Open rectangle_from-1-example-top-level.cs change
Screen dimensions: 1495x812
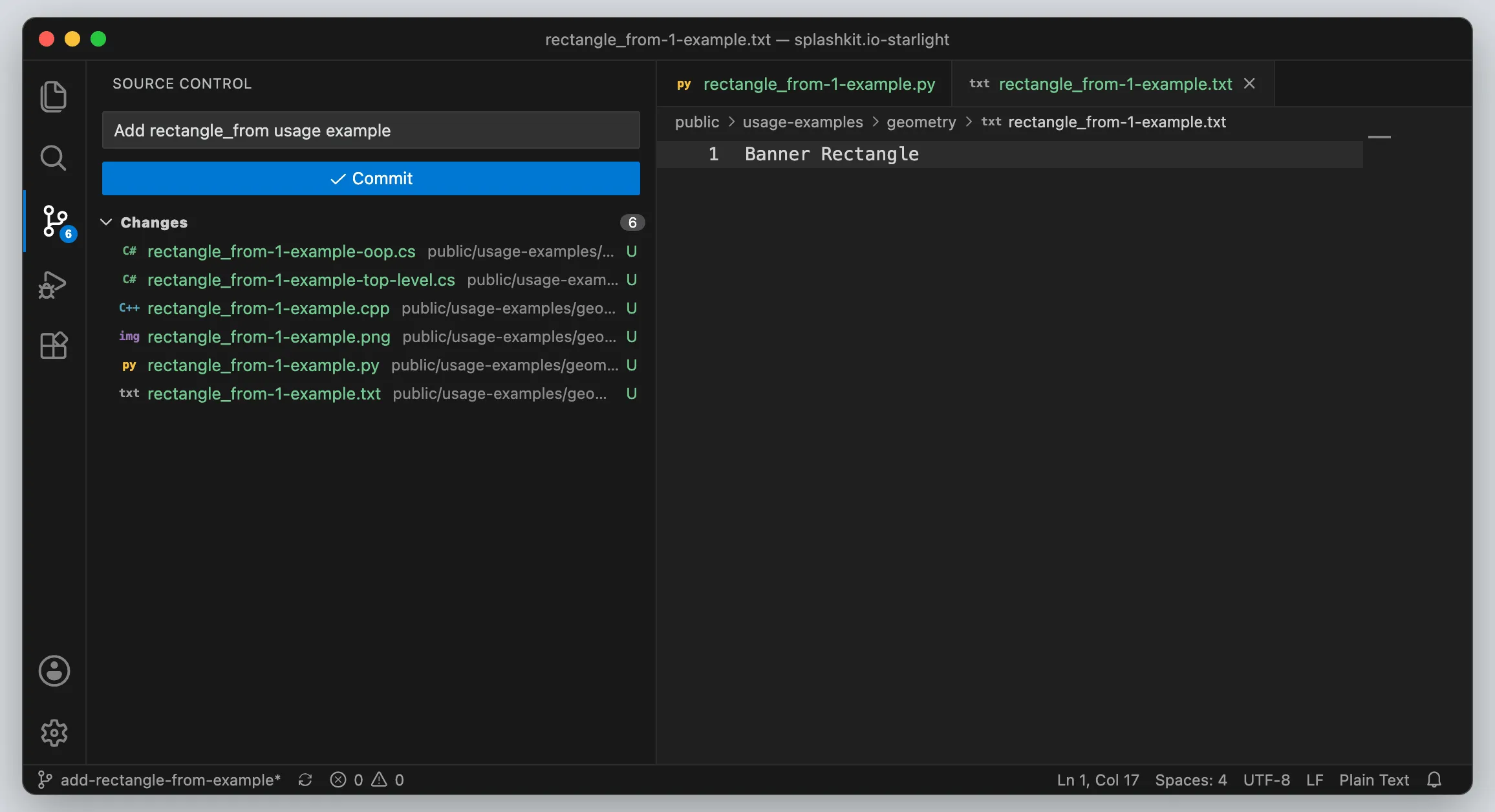(x=371, y=279)
